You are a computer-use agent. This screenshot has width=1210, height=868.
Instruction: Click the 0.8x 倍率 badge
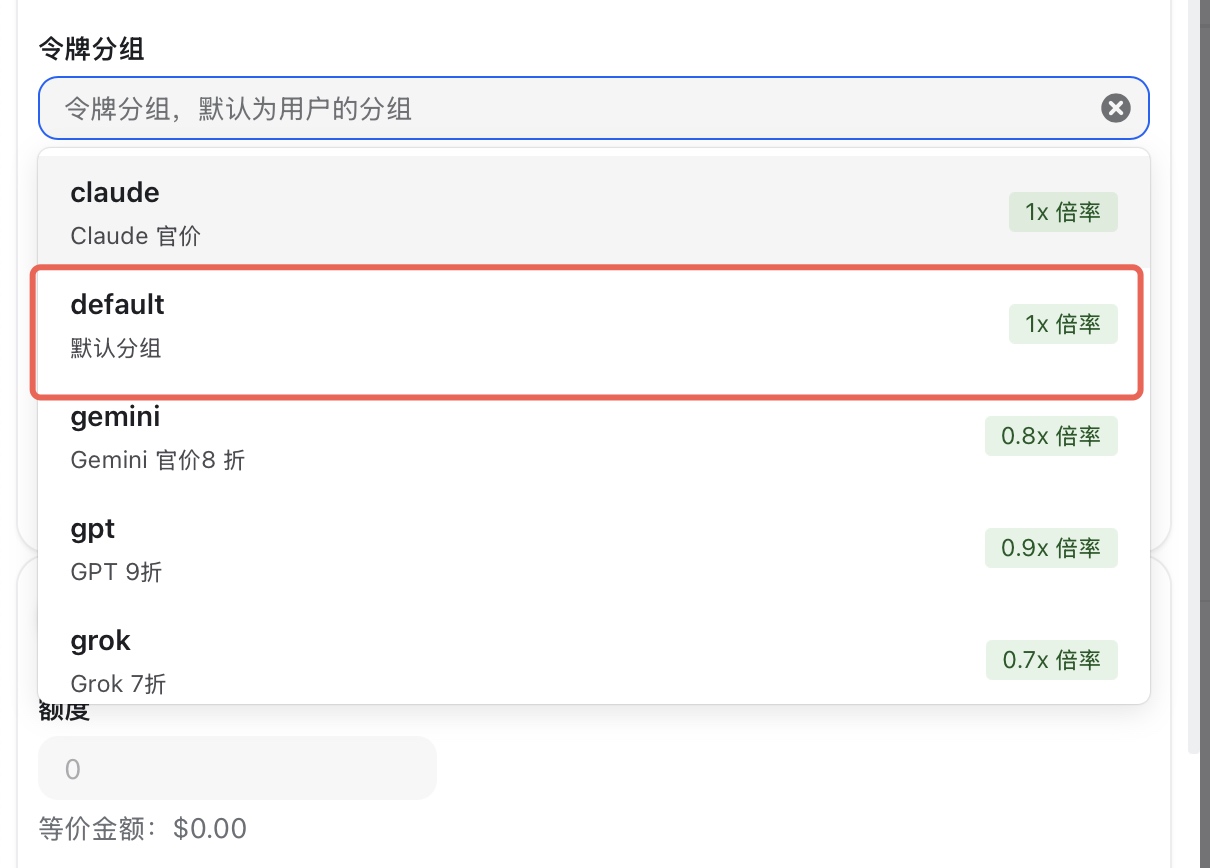[1050, 436]
